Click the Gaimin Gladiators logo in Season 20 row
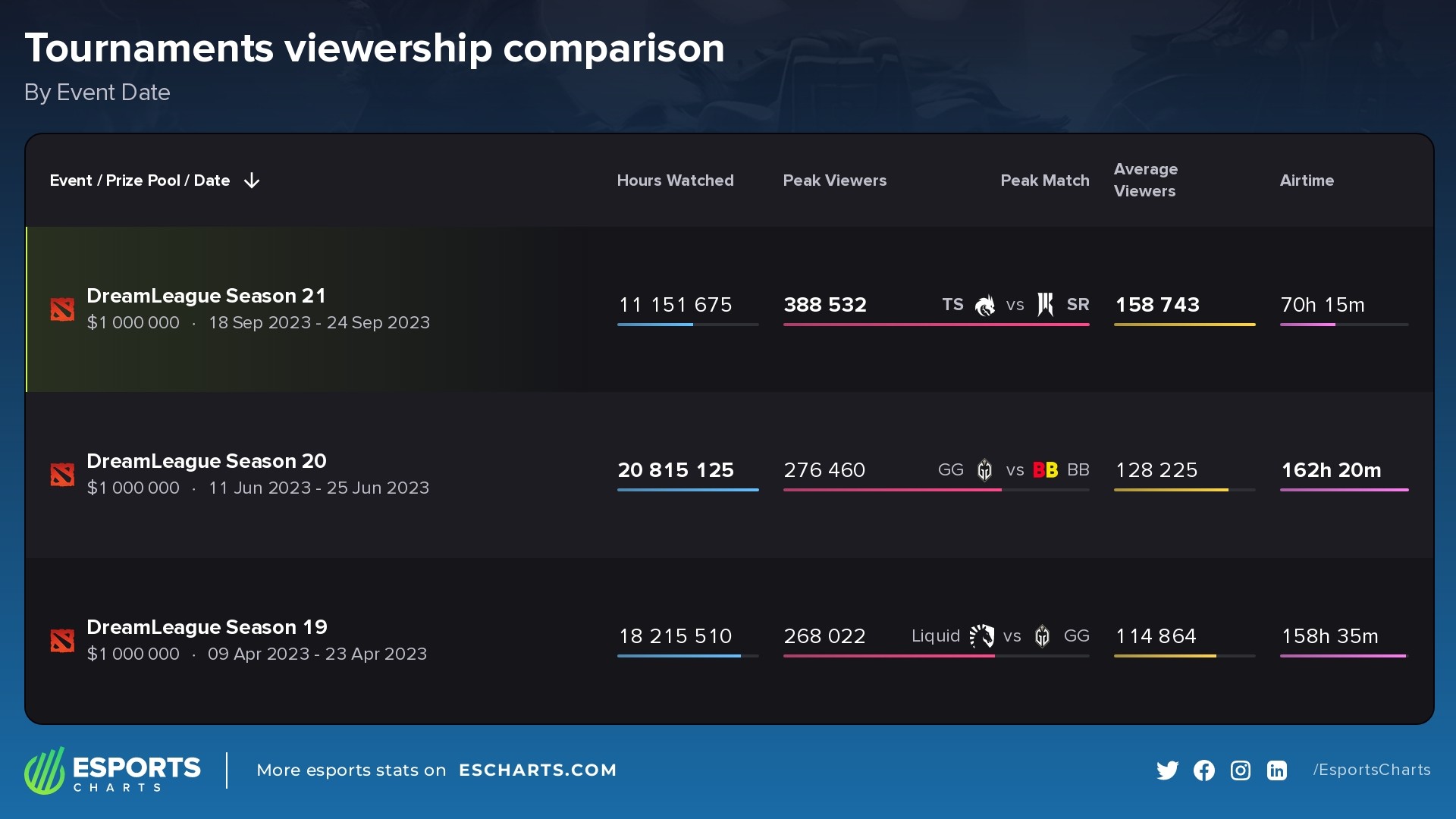This screenshot has width=1456, height=819. [x=983, y=470]
